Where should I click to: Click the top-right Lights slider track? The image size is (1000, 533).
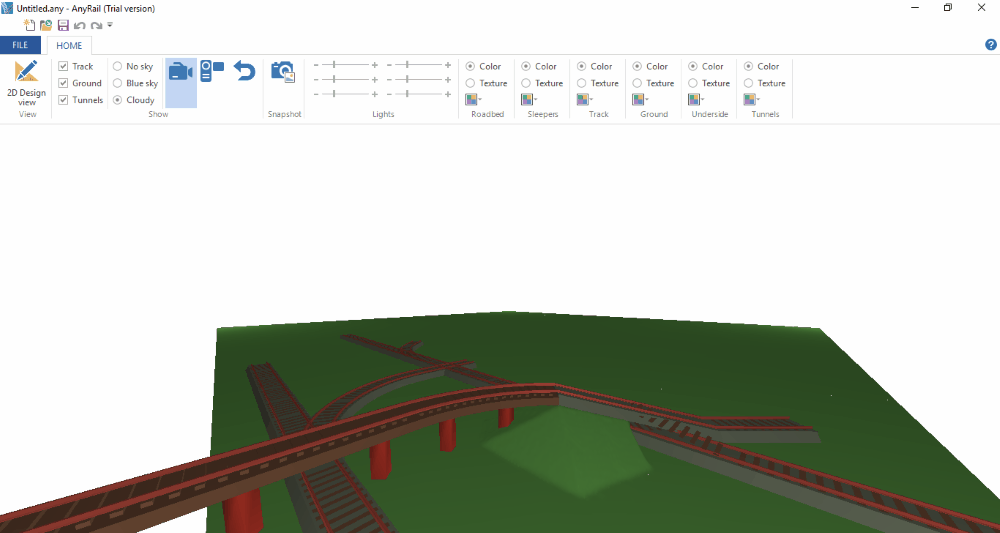(418, 65)
